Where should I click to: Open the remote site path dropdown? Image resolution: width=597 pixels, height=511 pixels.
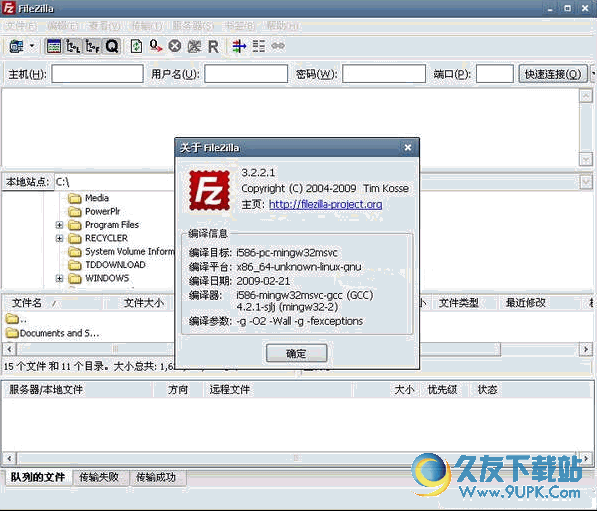(x=586, y=182)
